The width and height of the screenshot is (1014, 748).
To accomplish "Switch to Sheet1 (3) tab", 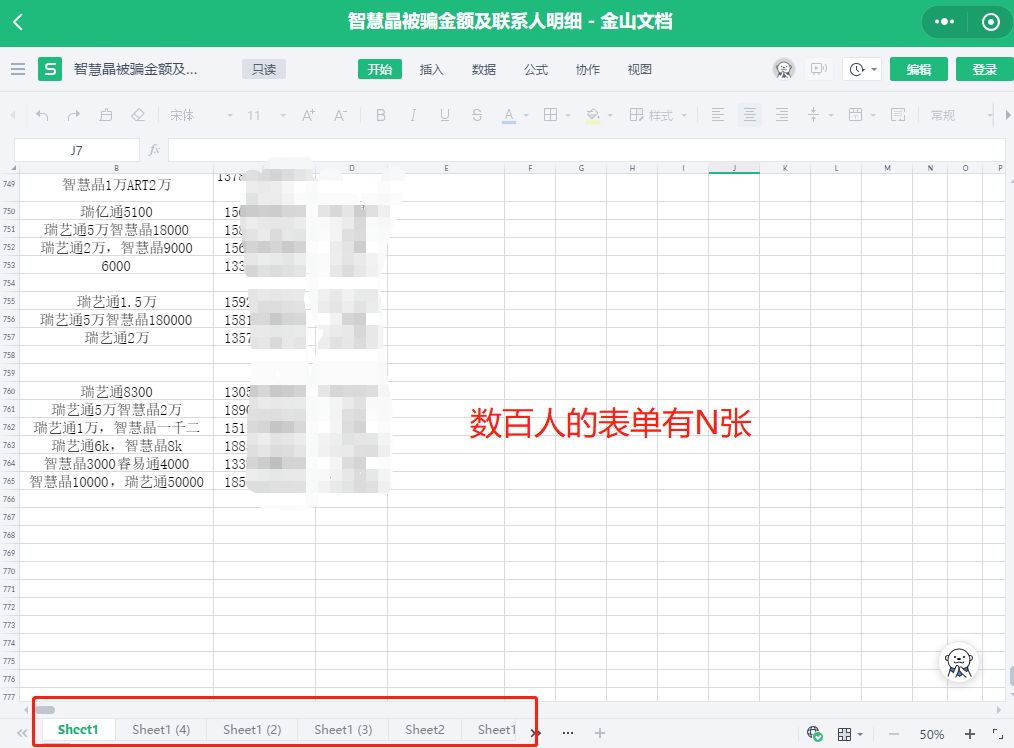I will (343, 730).
